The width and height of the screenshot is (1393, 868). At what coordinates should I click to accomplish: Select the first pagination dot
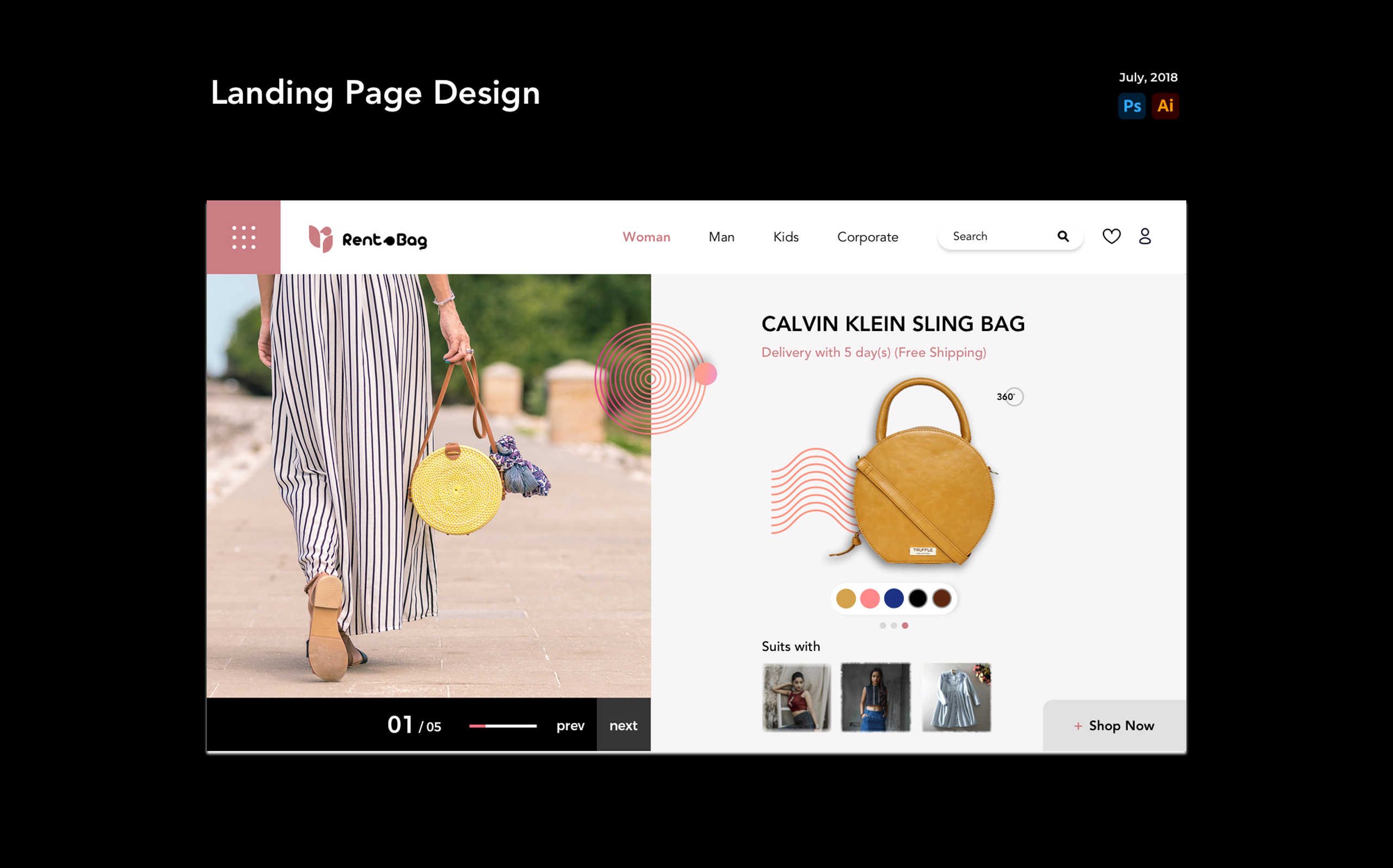pos(883,626)
